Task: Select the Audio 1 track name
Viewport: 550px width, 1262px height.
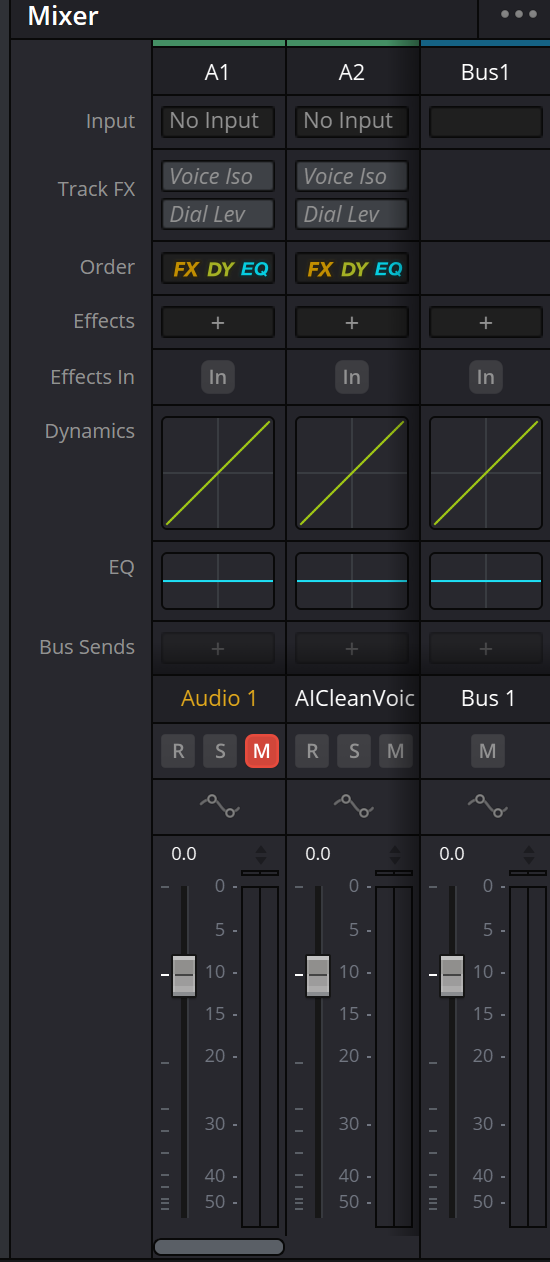Action: click(x=219, y=698)
